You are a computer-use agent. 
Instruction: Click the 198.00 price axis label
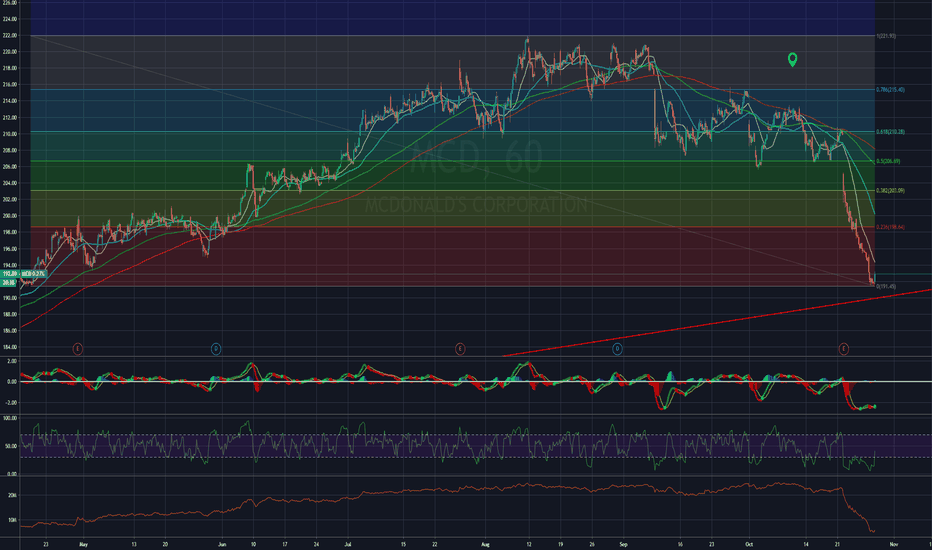pyautogui.click(x=10, y=232)
